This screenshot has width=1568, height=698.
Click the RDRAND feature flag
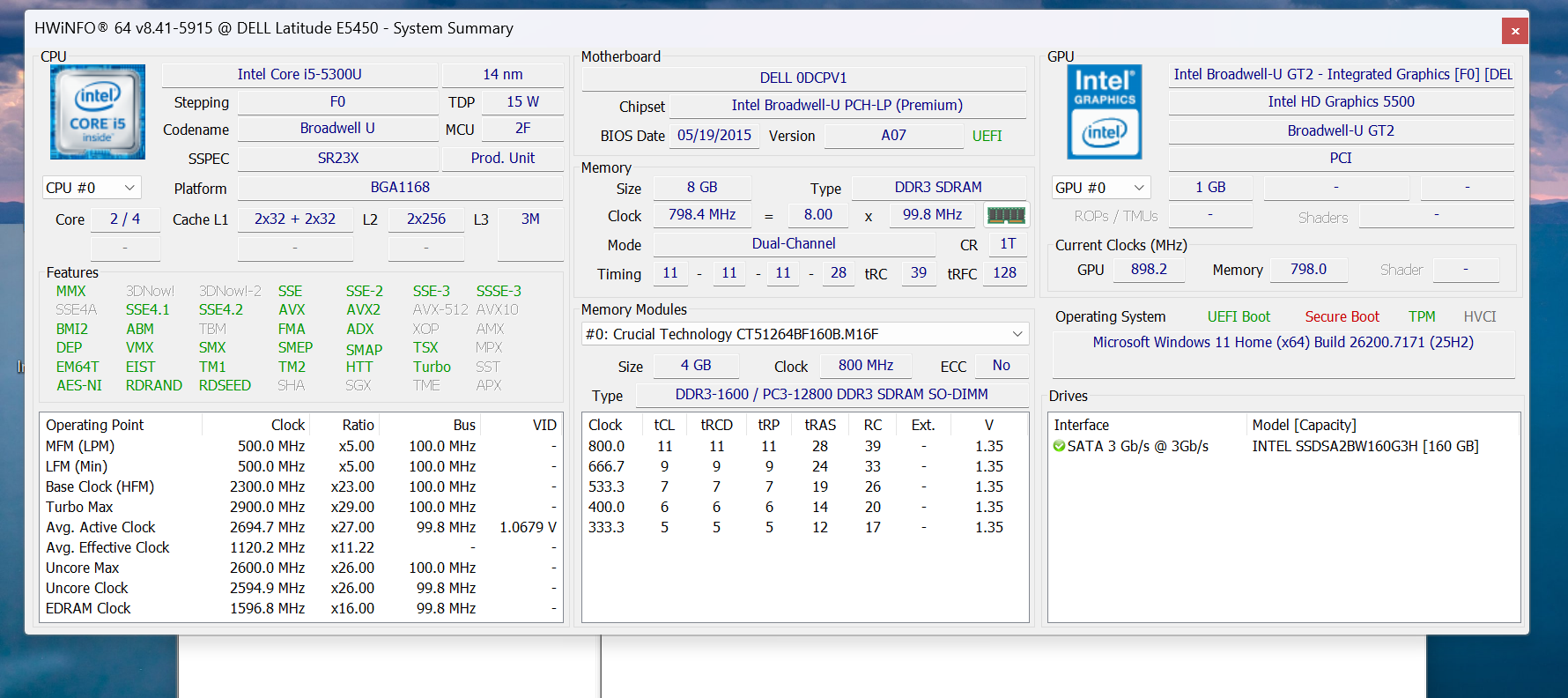point(154,386)
